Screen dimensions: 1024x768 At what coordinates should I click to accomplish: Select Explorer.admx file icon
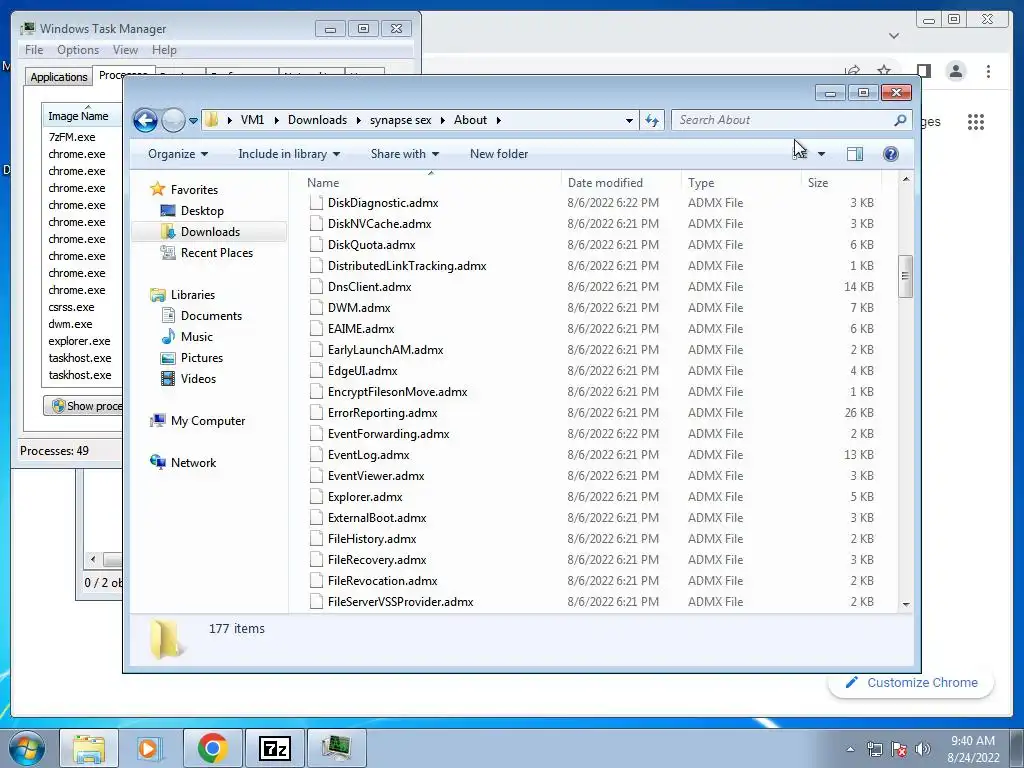click(x=316, y=497)
